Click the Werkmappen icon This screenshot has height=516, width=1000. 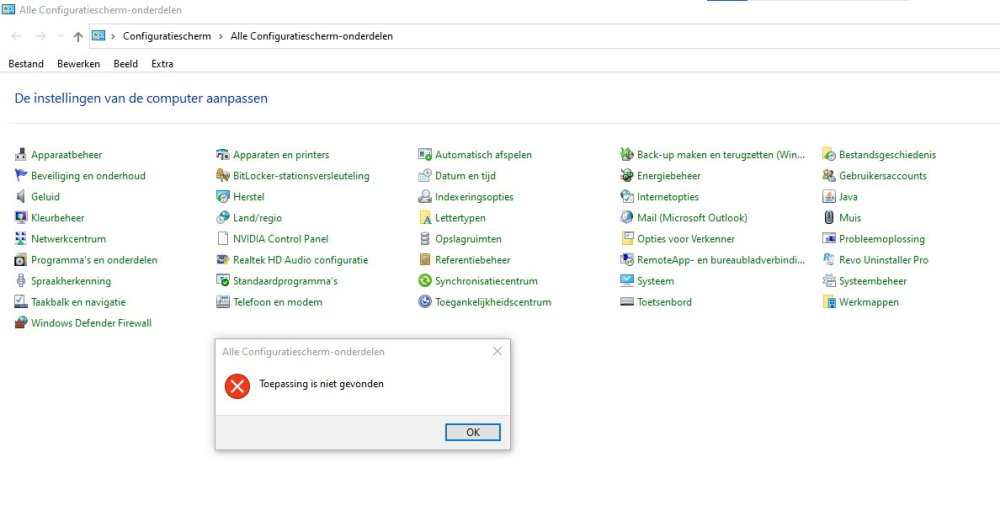pyautogui.click(x=828, y=302)
